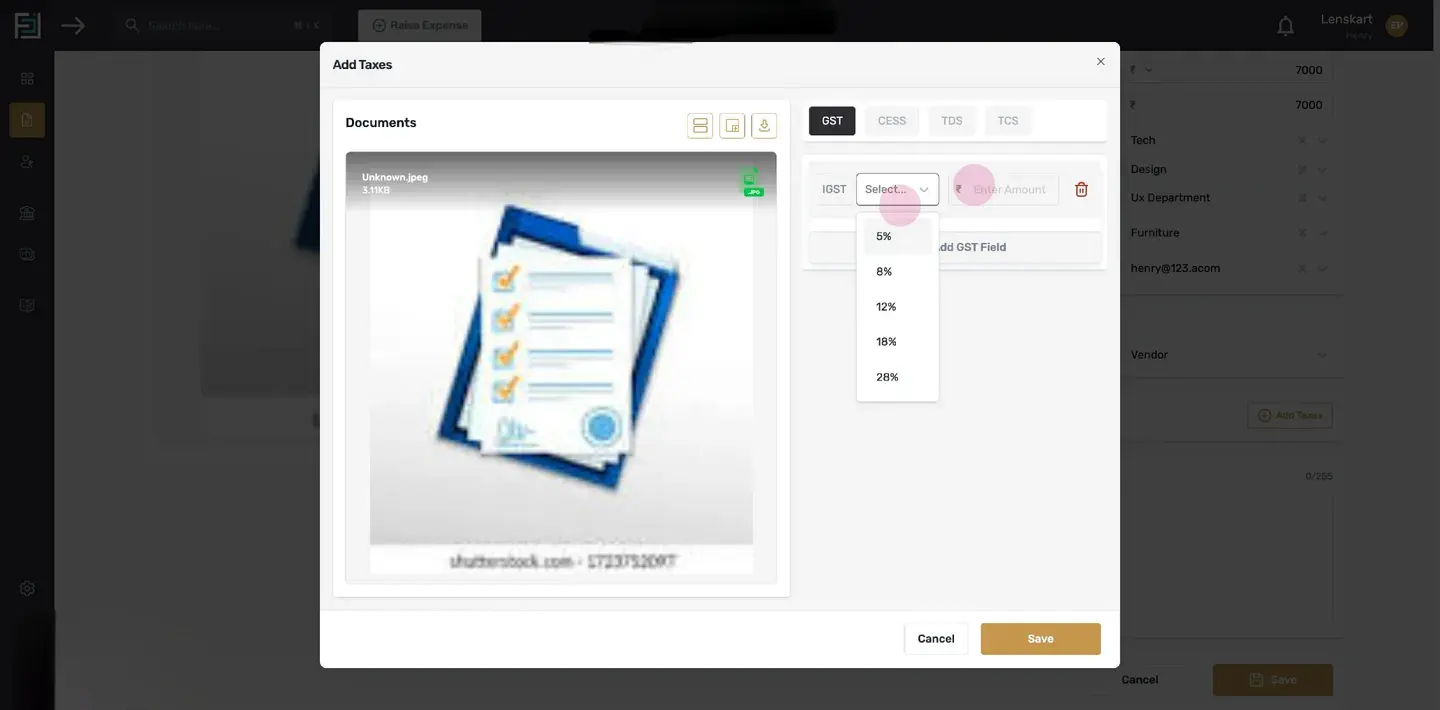This screenshot has height=710, width=1440.
Task: Delete the IGST row with trash icon
Action: click(1081, 189)
